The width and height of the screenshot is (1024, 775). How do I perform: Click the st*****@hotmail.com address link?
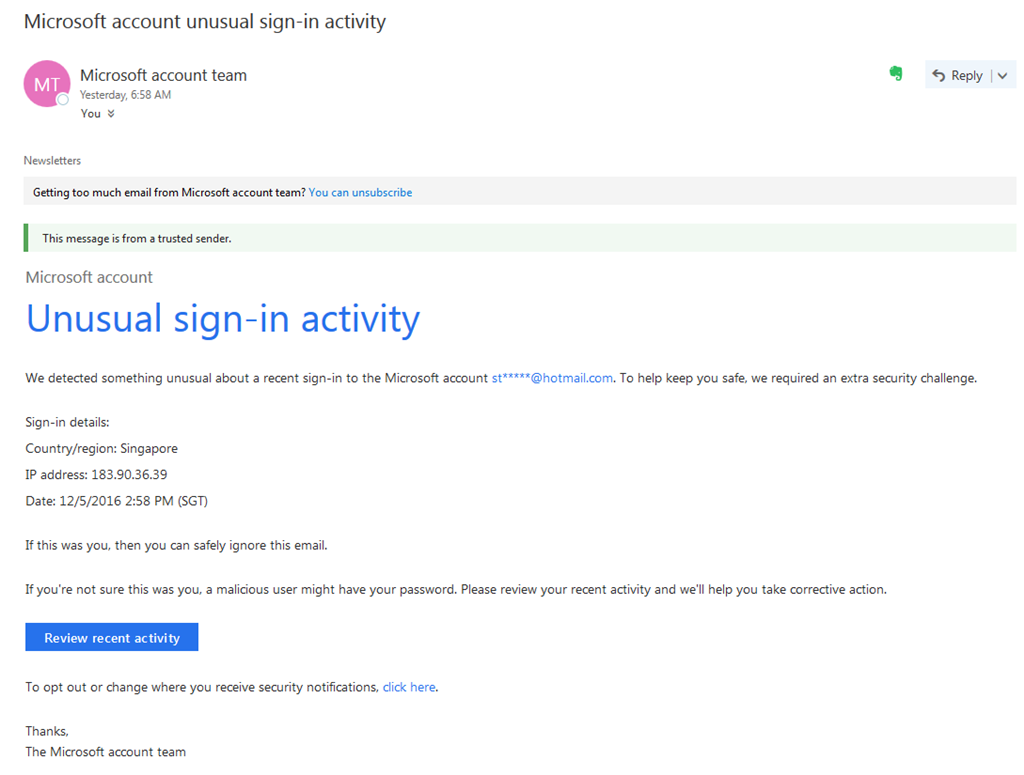click(x=551, y=378)
